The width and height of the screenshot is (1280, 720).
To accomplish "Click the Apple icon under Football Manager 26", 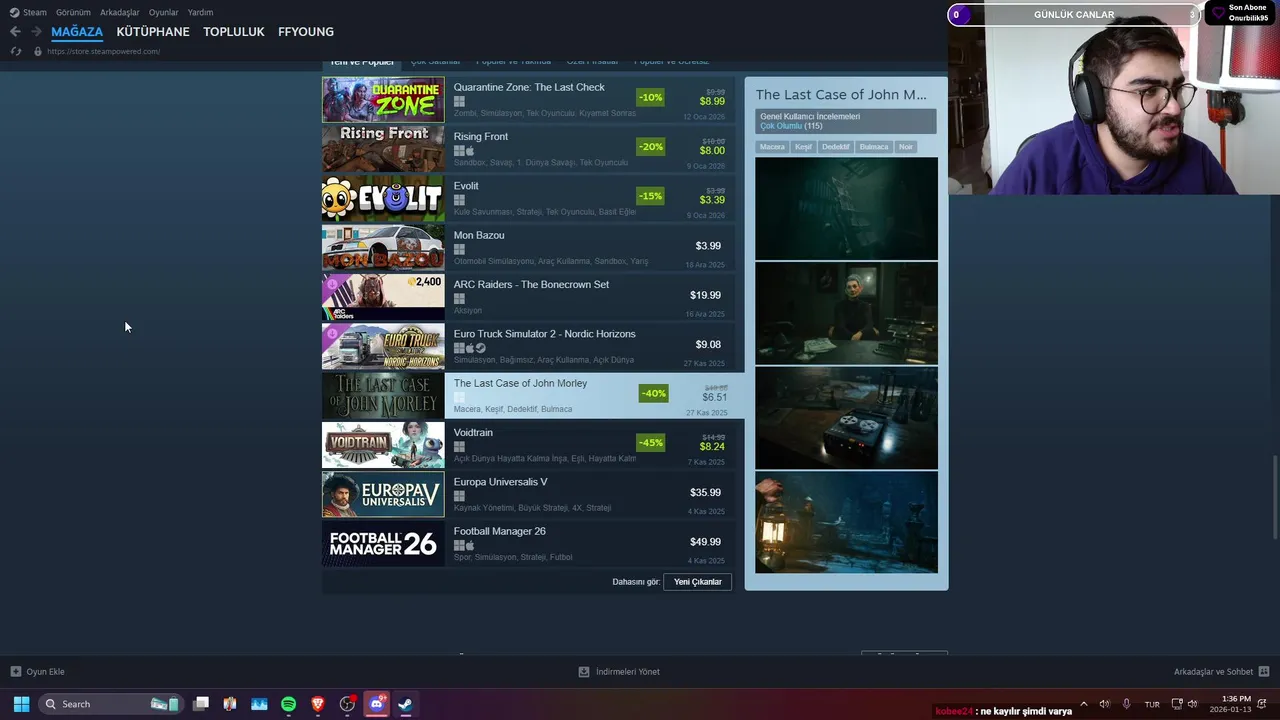I will pos(470,546).
